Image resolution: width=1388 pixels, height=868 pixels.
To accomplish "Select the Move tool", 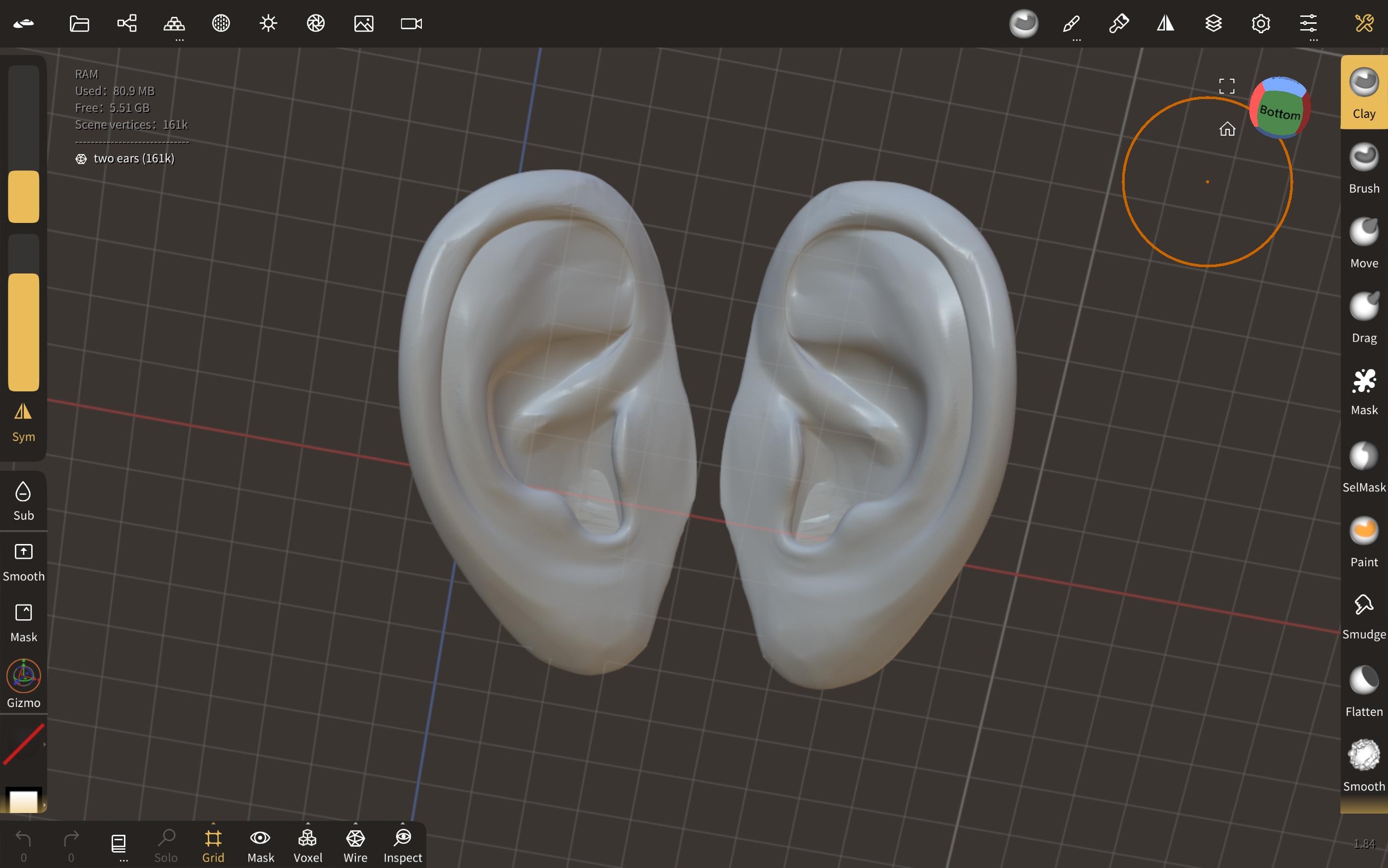I will click(1364, 243).
